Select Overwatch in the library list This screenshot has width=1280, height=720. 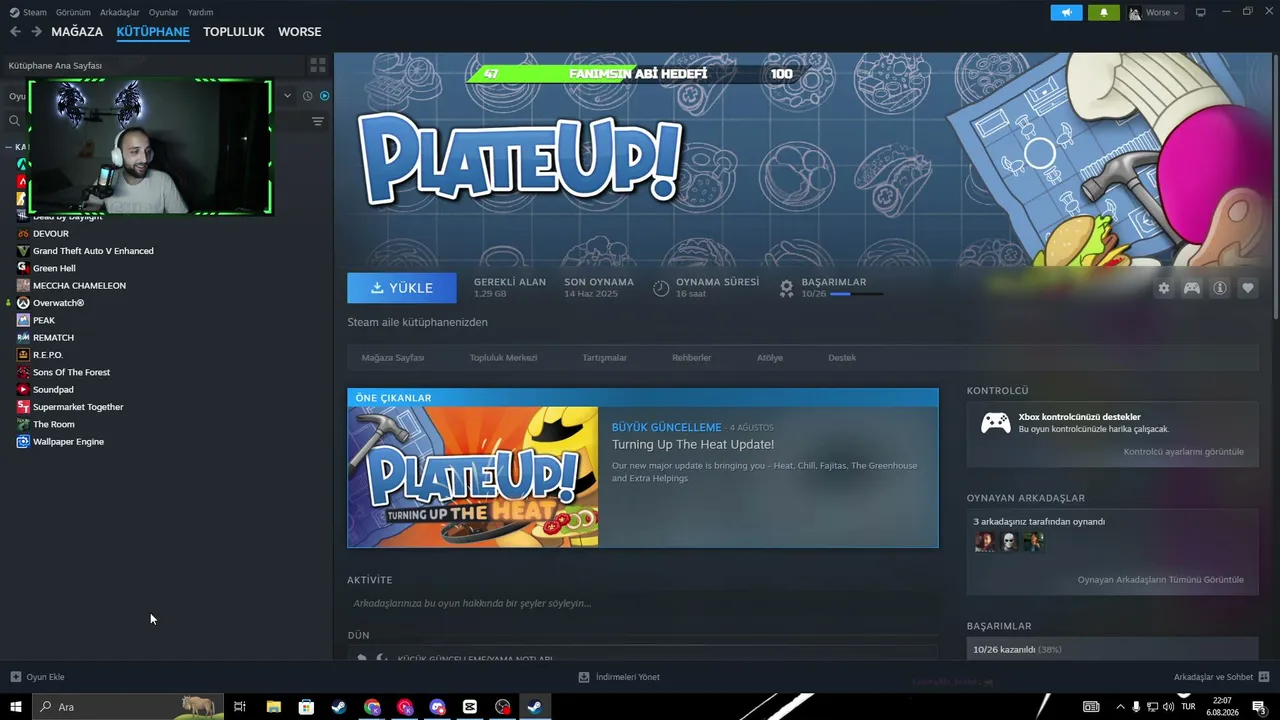58,303
